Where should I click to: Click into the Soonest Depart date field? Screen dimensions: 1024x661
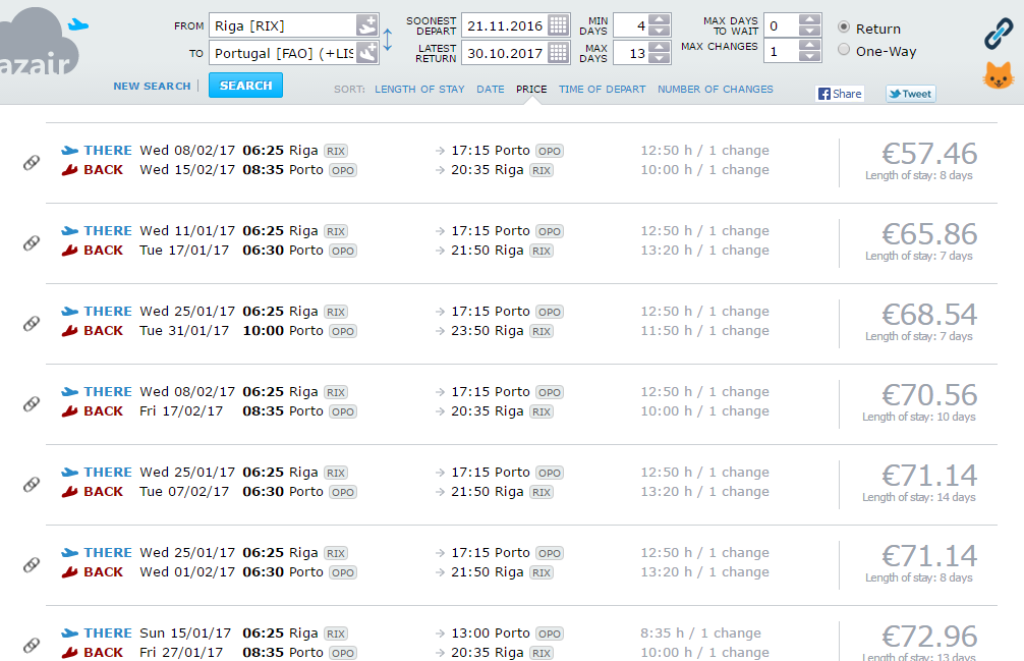coord(503,25)
